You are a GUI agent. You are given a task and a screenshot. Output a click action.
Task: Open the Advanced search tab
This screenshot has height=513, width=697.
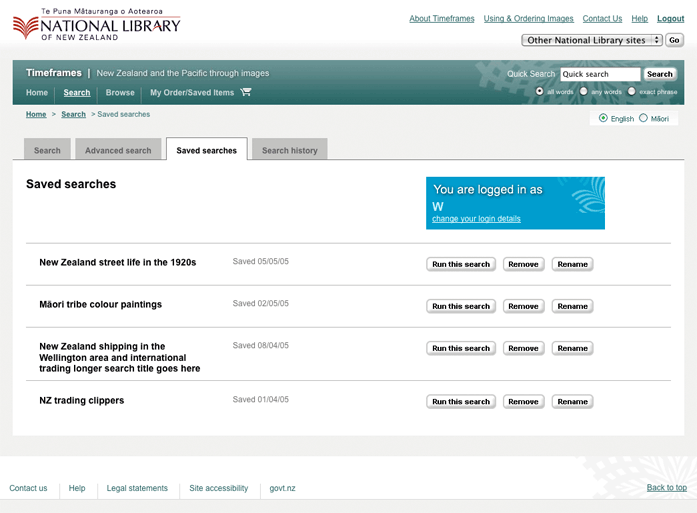(118, 150)
